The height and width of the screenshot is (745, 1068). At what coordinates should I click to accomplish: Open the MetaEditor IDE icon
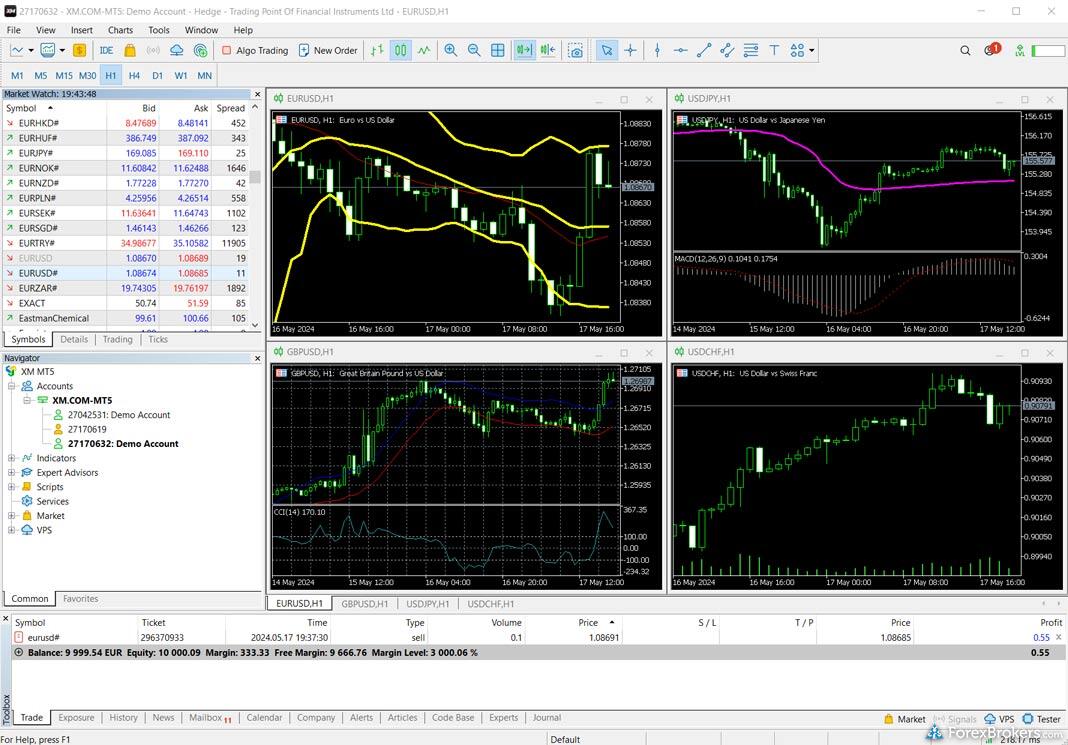pos(106,50)
